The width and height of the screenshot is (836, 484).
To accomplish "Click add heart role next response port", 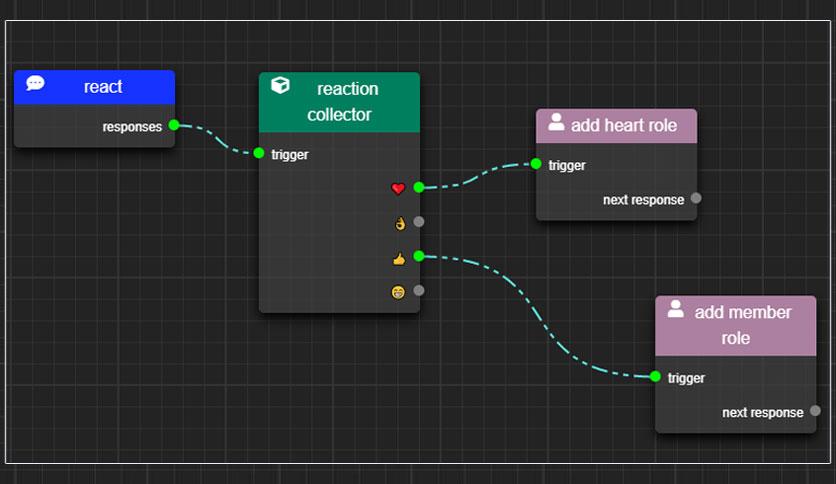I will [696, 198].
